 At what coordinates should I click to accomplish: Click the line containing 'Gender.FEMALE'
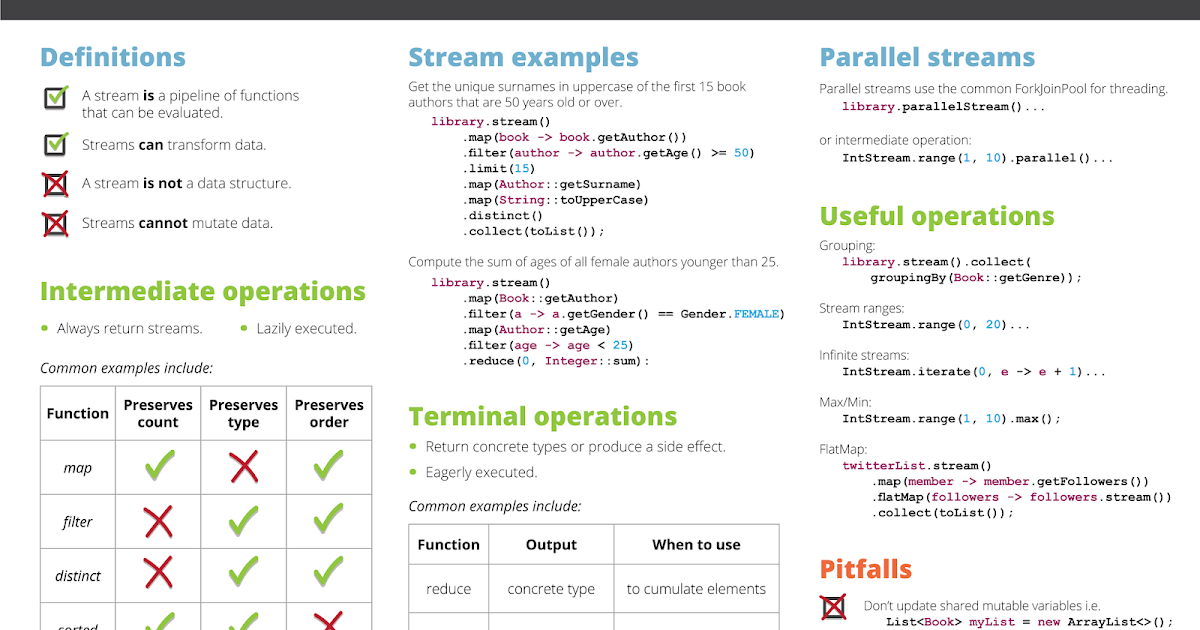(x=624, y=314)
